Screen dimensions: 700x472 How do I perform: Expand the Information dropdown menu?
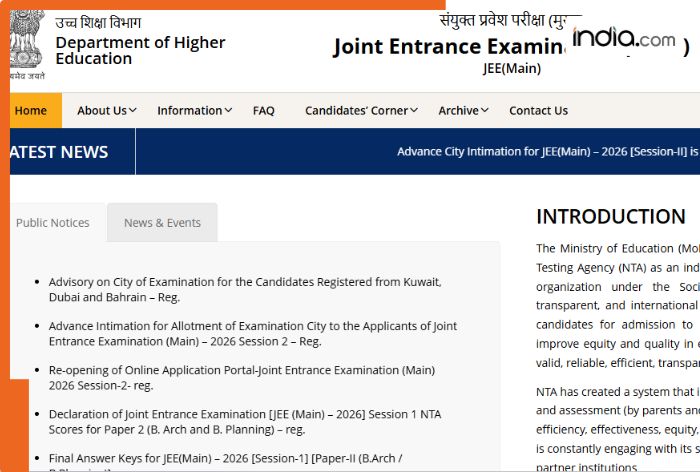pos(194,110)
